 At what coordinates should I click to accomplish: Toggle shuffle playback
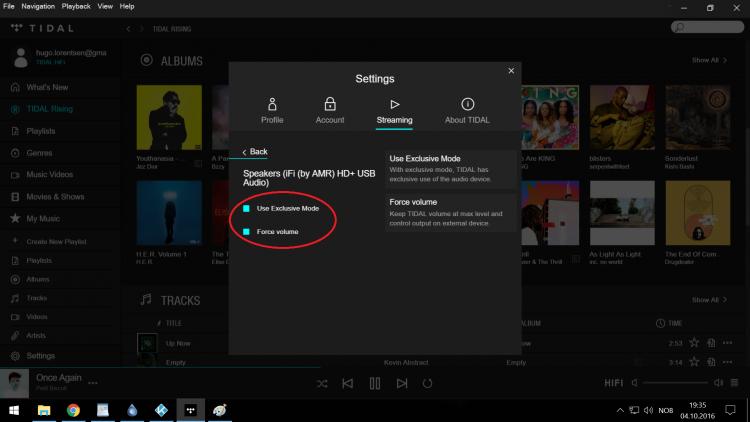322,384
